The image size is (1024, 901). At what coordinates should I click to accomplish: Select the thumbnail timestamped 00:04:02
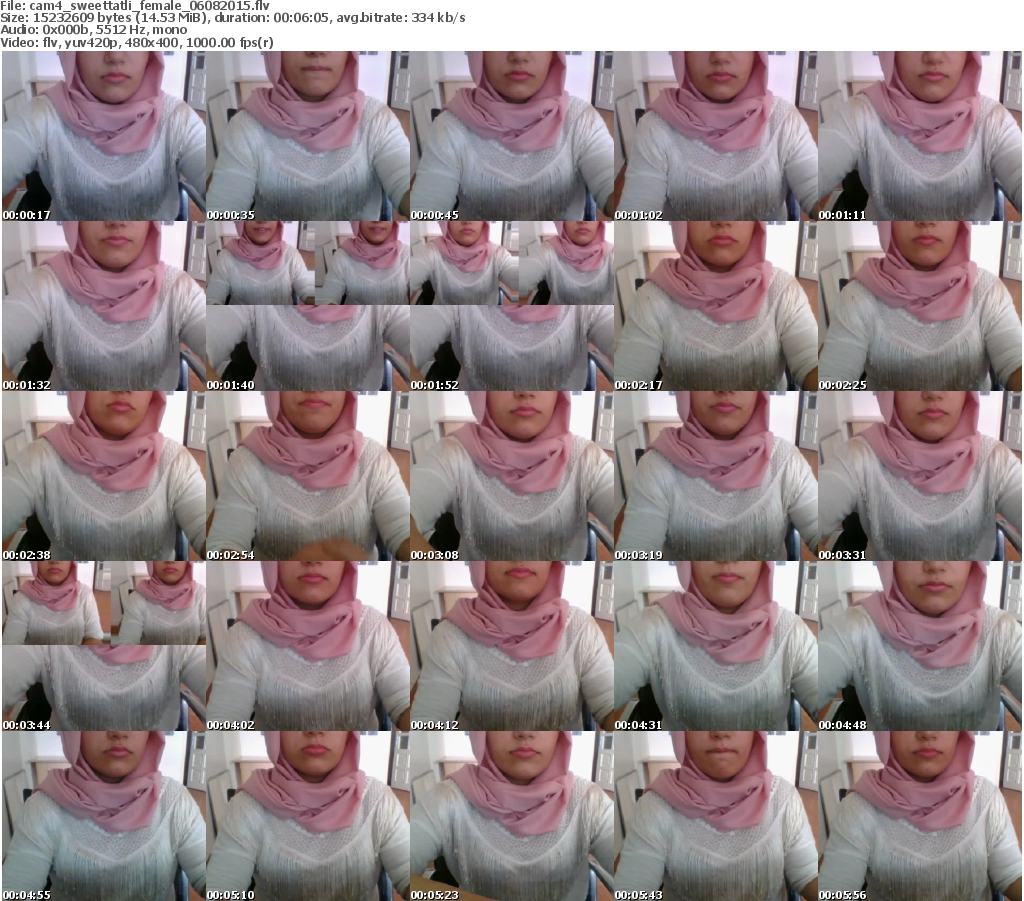308,646
